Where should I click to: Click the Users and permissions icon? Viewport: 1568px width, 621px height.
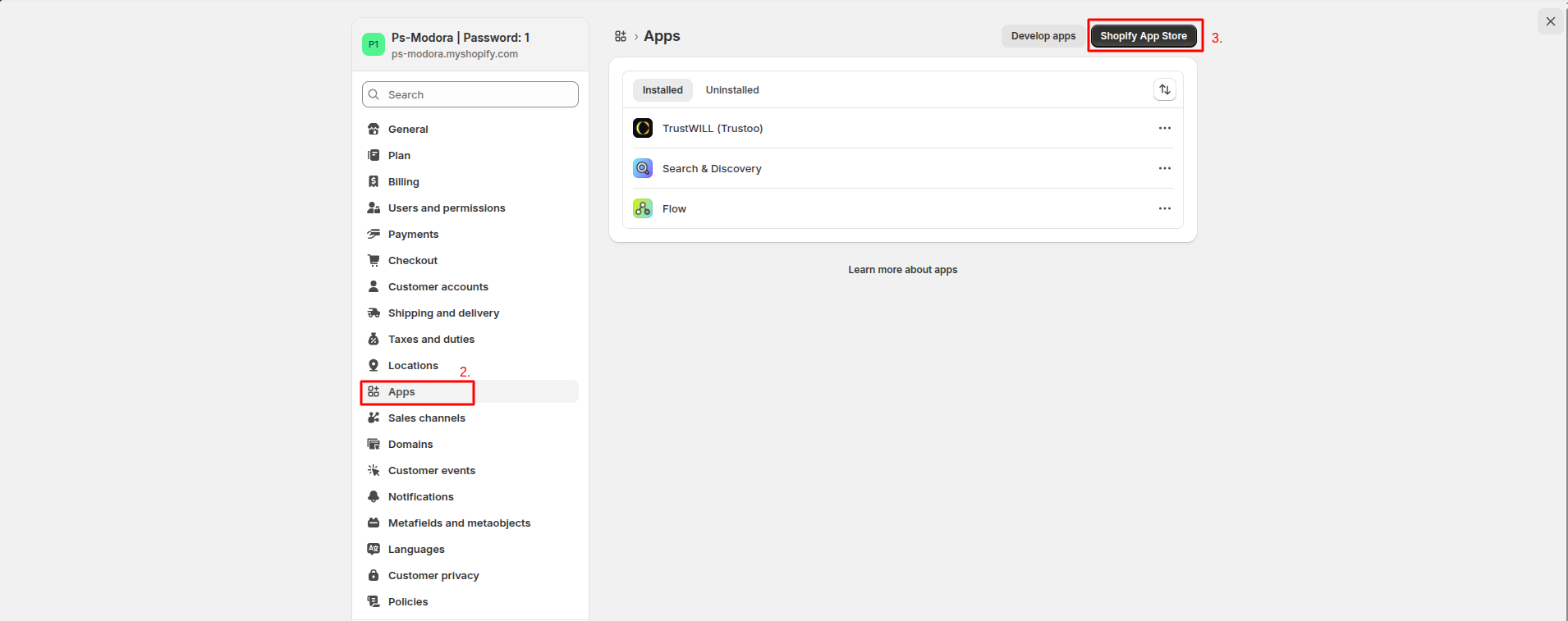374,208
